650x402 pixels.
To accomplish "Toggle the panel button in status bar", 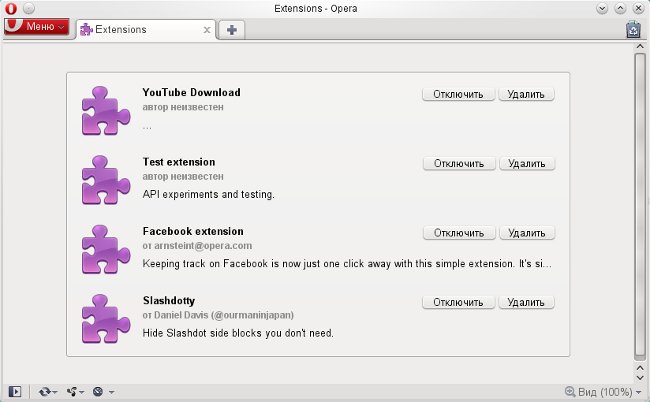I will (x=15, y=392).
